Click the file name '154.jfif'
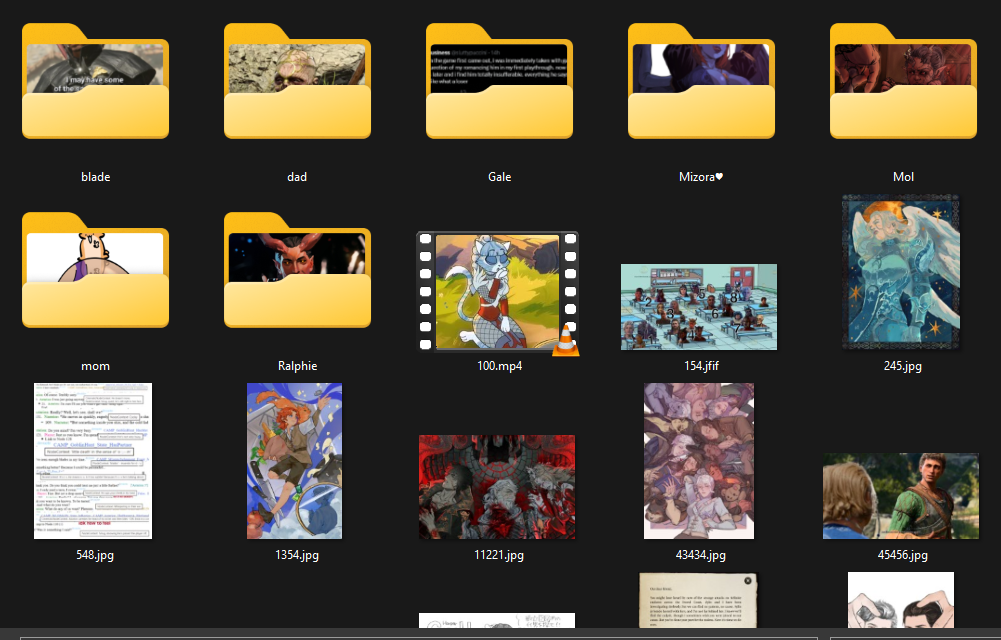This screenshot has height=640, width=1001. pos(701,366)
